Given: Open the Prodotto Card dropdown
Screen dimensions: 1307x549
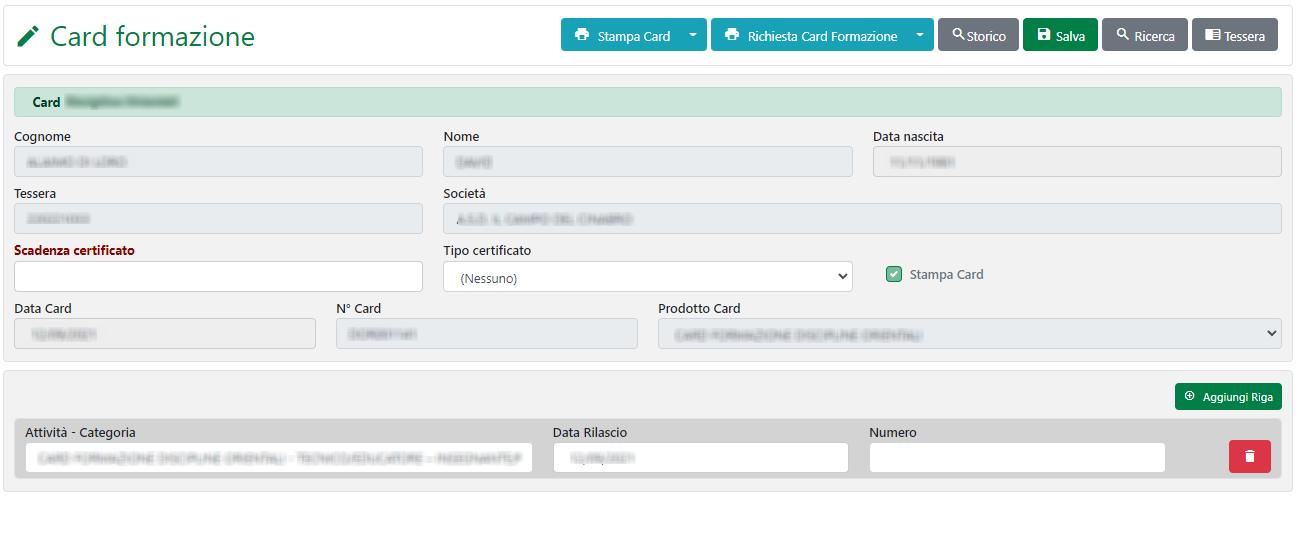Looking at the screenshot, I should pyautogui.click(x=968, y=334).
